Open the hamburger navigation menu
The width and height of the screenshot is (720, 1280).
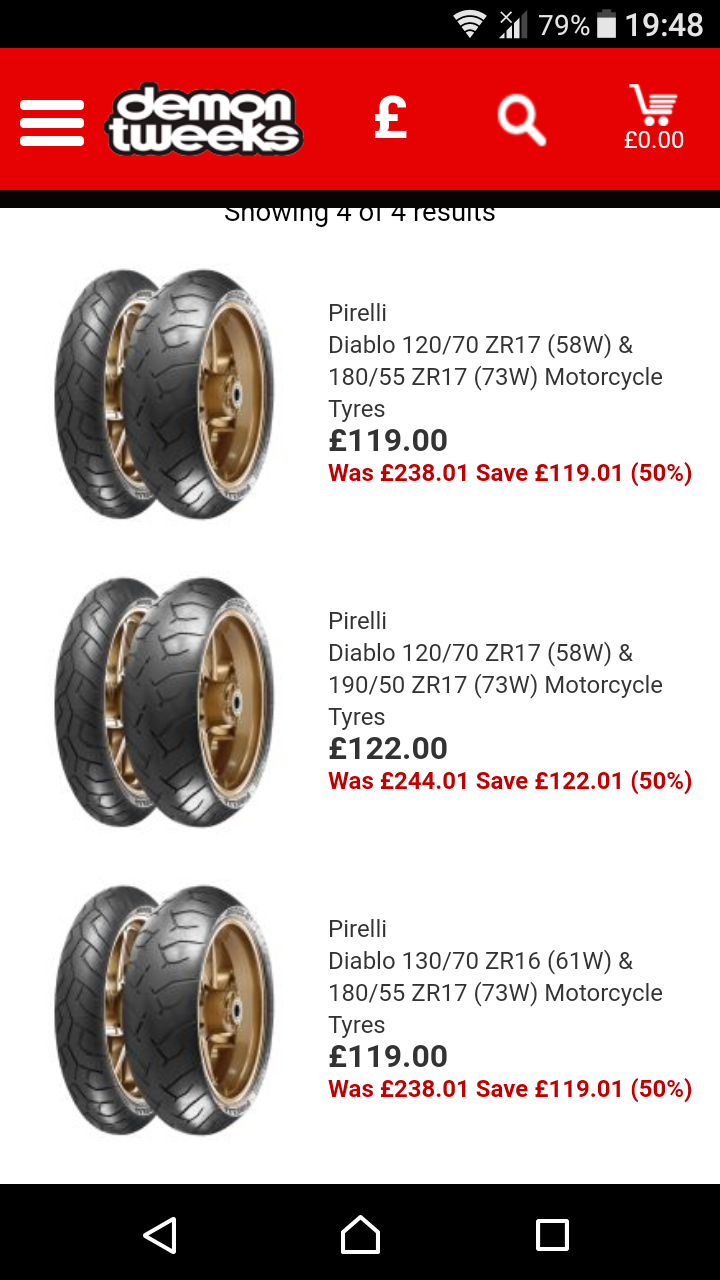(52, 122)
